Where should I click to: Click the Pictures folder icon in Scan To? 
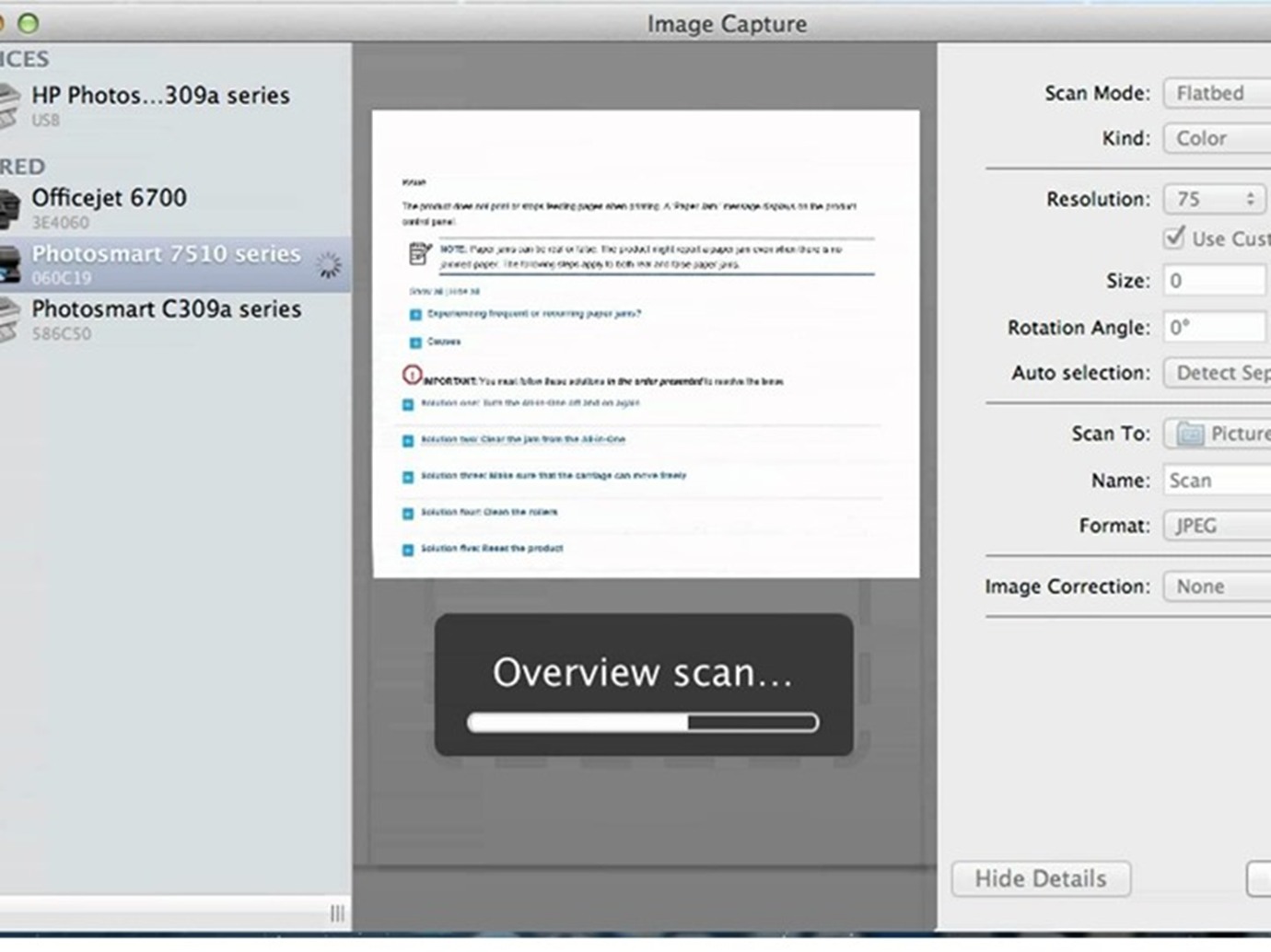(x=1190, y=434)
